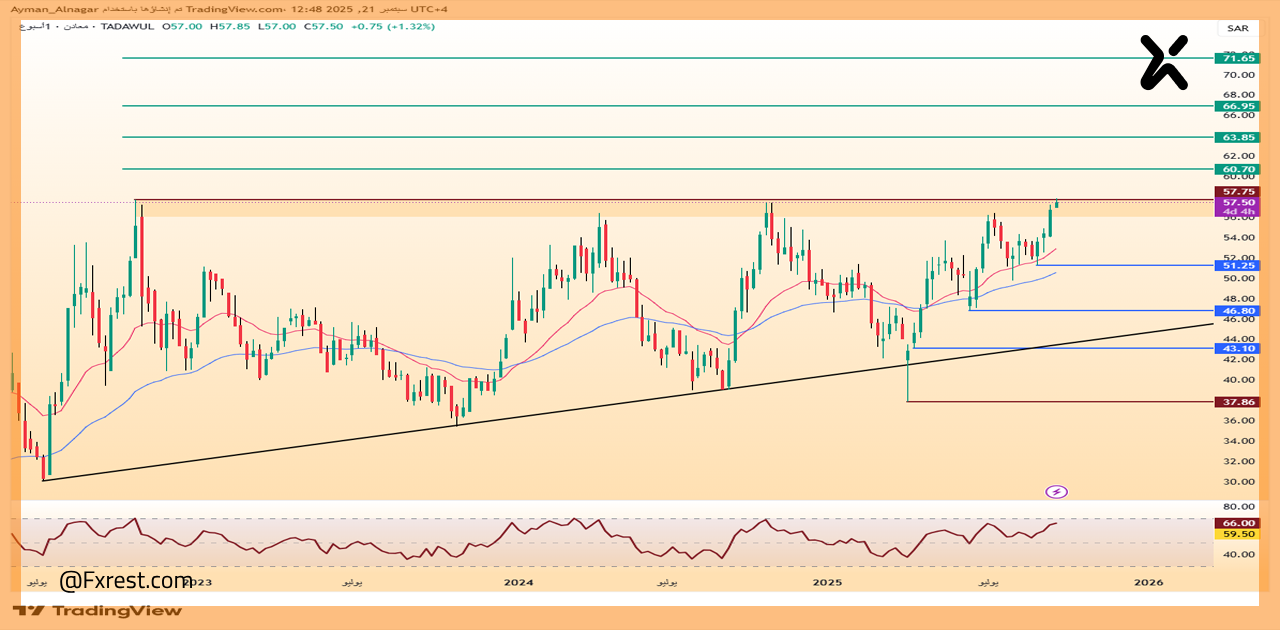The width and height of the screenshot is (1280, 630).
Task: Select the 71.65 green price label
Action: pos(1236,59)
